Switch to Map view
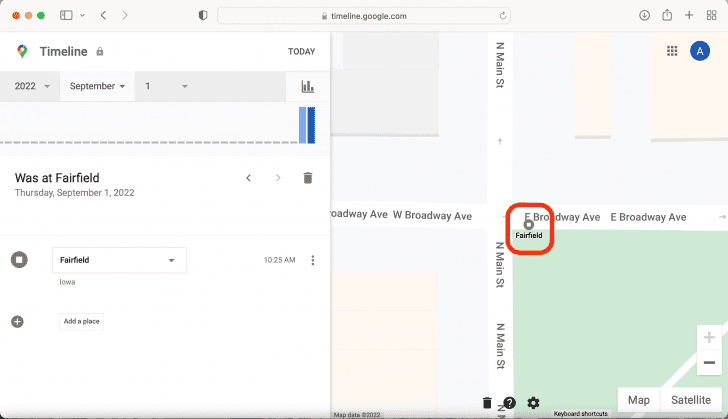Viewport: 728px width, 419px height. click(x=638, y=400)
